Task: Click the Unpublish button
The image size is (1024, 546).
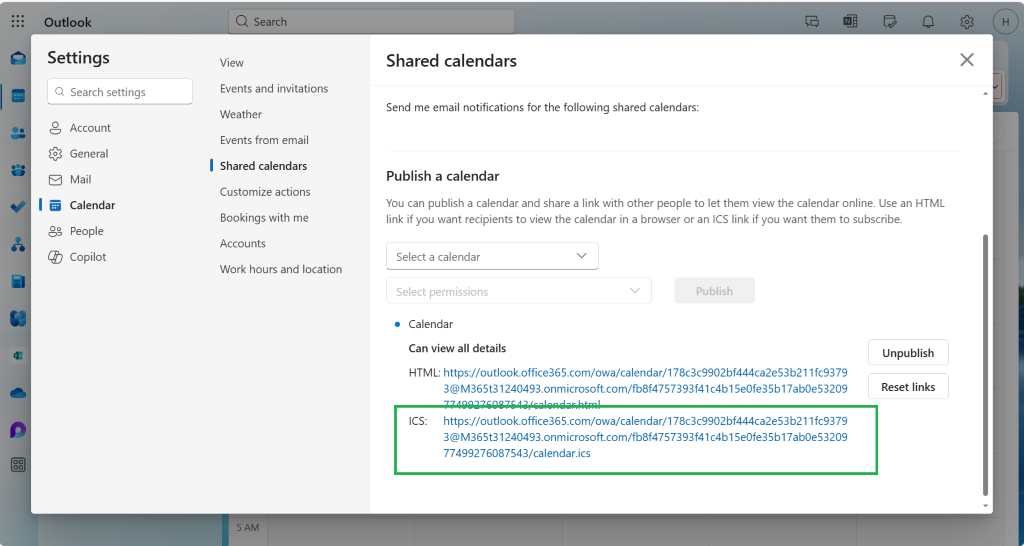Action: pos(908,353)
